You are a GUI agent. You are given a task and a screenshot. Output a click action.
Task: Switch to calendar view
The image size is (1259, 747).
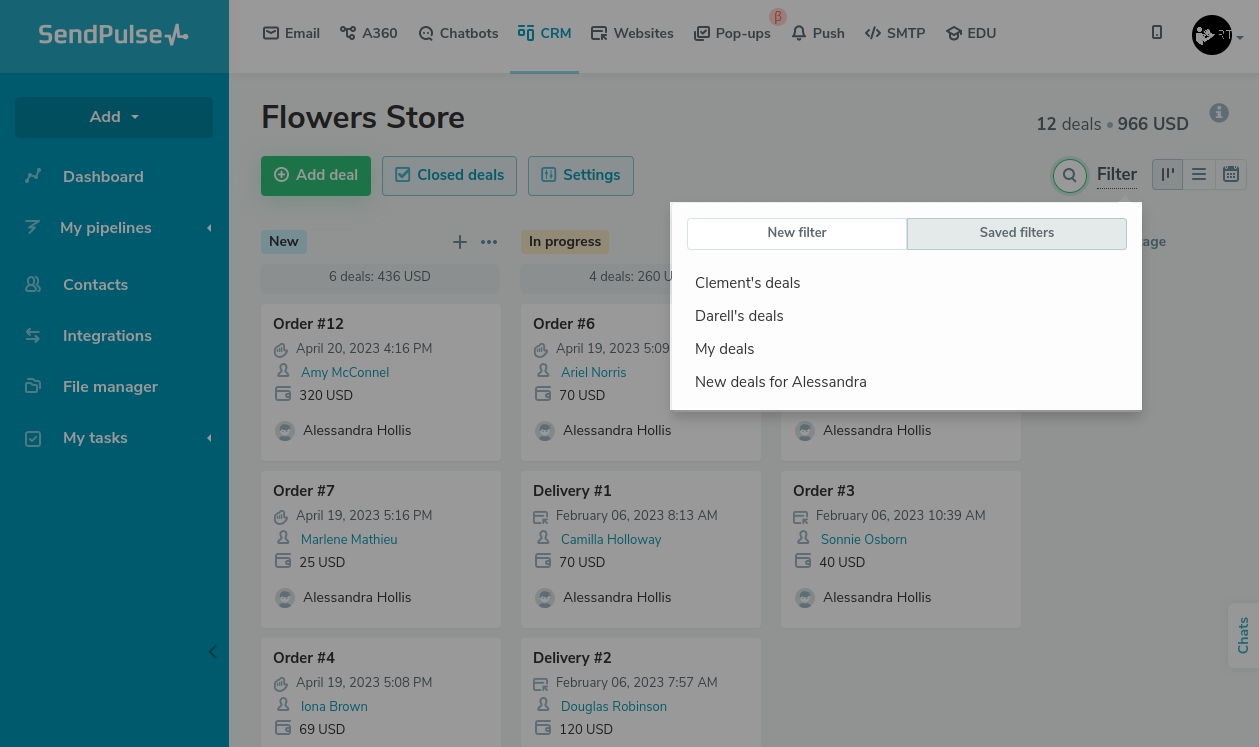pos(1231,175)
